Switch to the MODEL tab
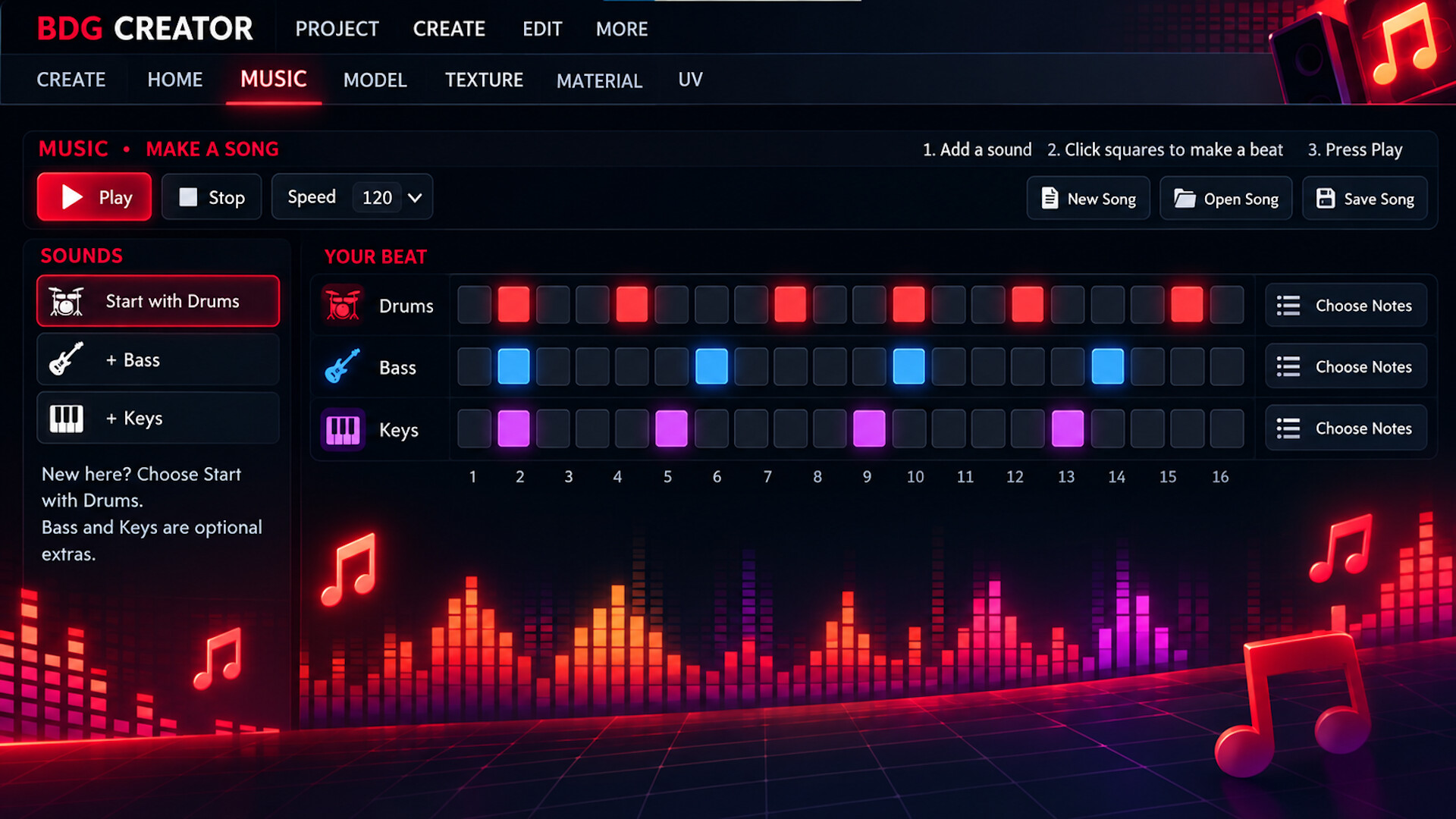Screen dimensions: 1456x819 tap(375, 80)
